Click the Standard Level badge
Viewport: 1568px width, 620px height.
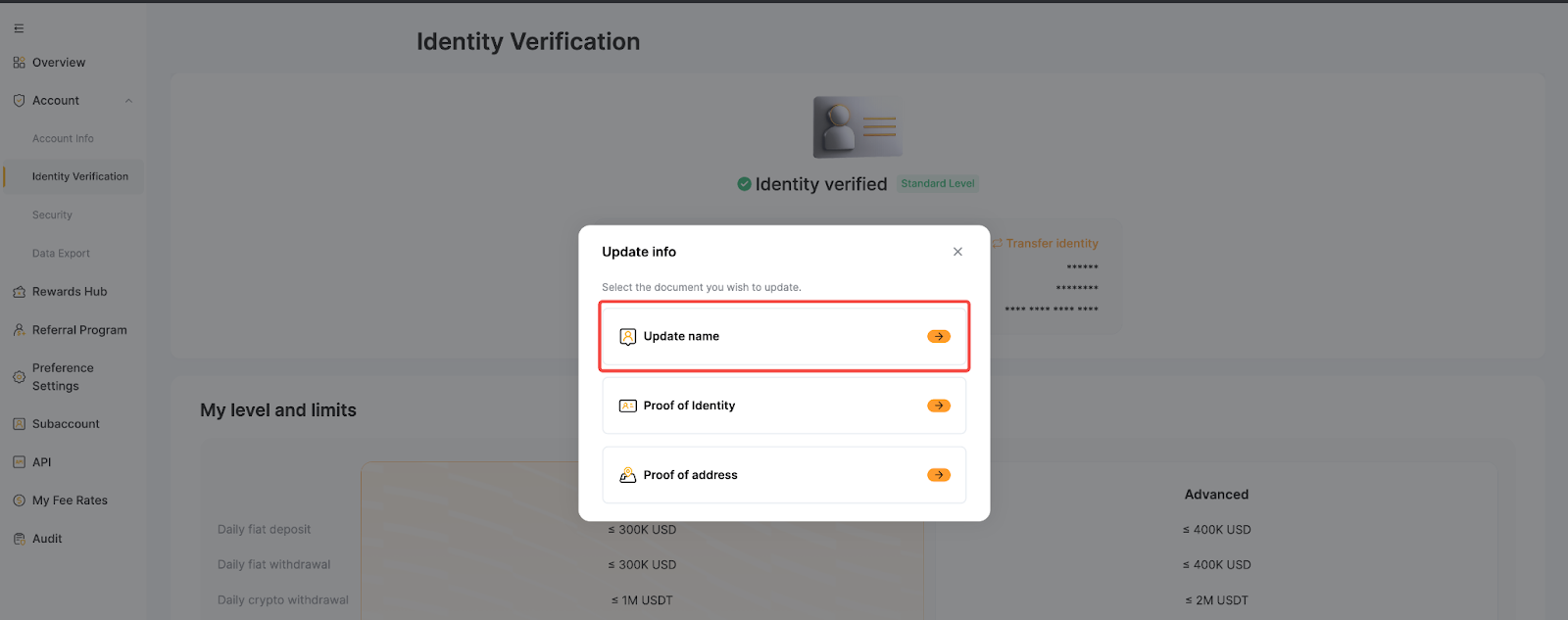click(937, 184)
